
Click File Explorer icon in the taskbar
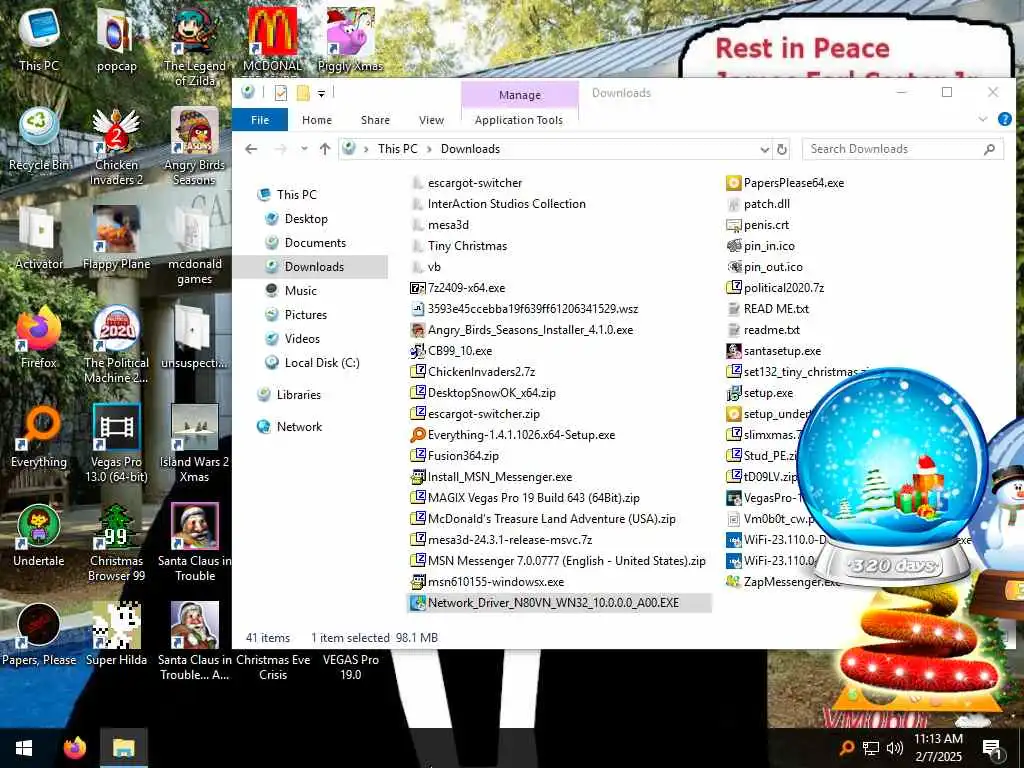tap(123, 748)
